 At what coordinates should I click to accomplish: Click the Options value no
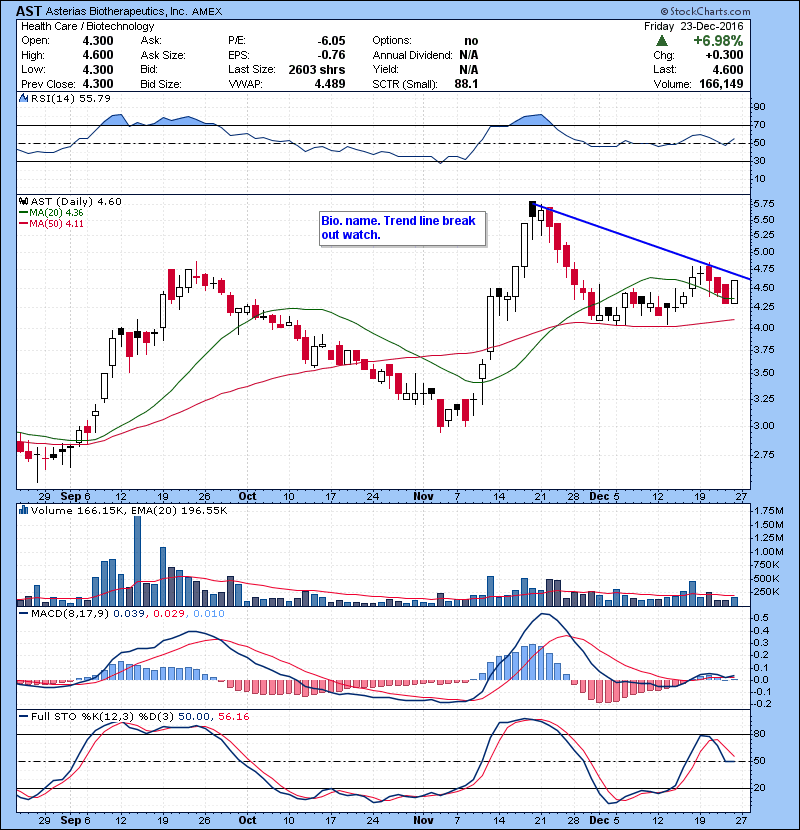(x=471, y=41)
